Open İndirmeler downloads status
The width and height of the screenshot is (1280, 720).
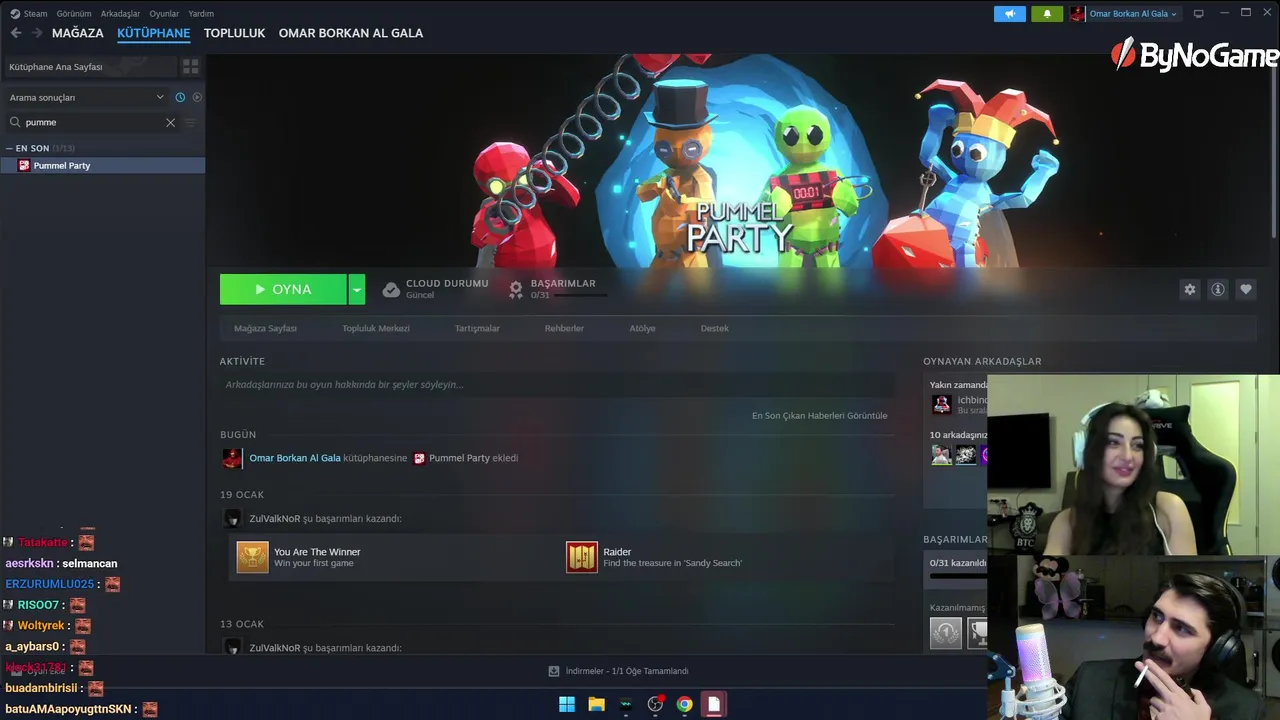tap(618, 671)
